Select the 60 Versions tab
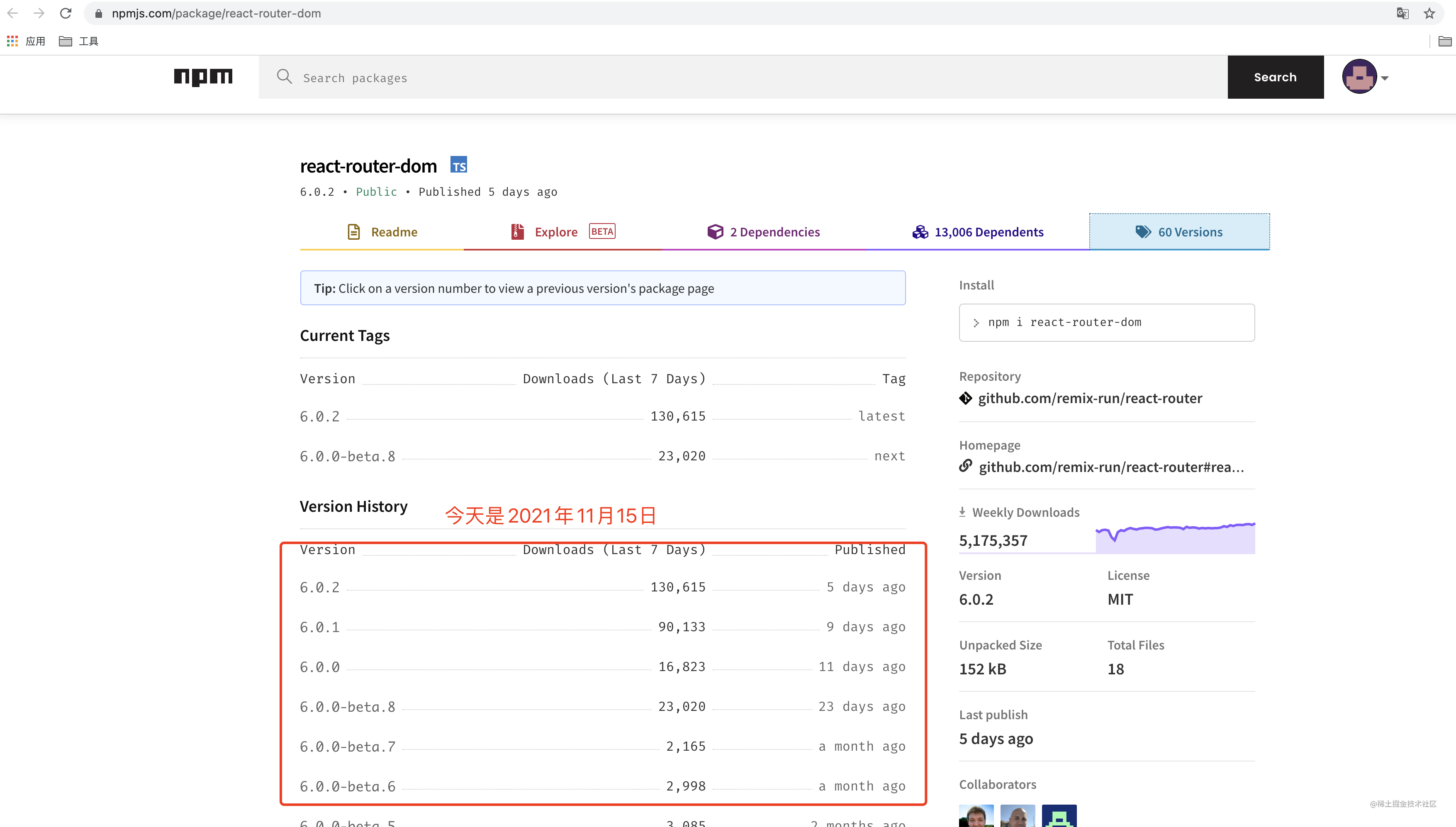1456x827 pixels. [x=1179, y=232]
